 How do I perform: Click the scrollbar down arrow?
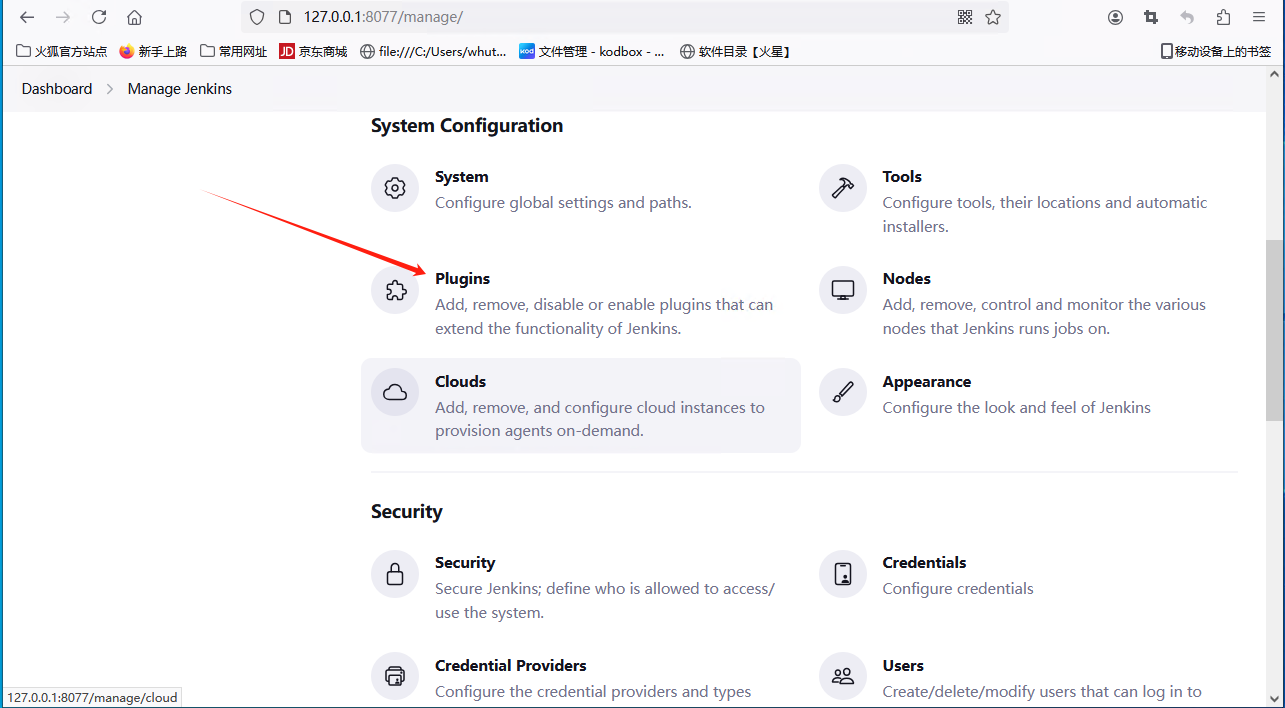coord(1274,698)
